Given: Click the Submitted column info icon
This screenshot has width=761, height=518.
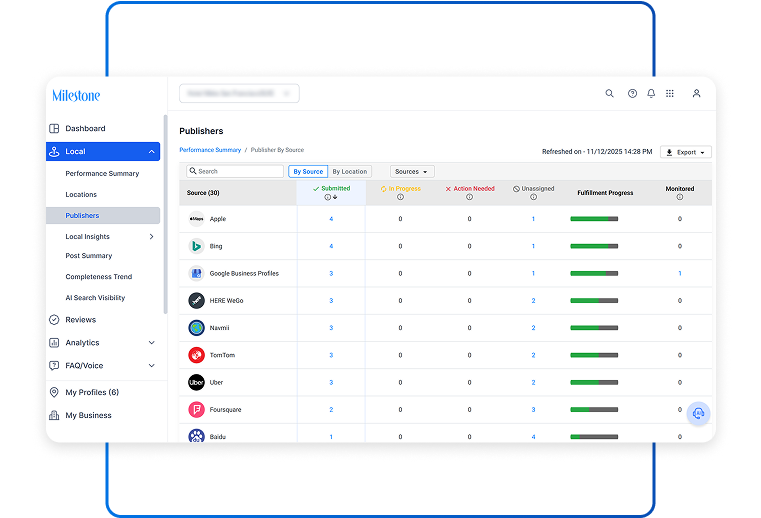Looking at the screenshot, I should click(x=327, y=197).
